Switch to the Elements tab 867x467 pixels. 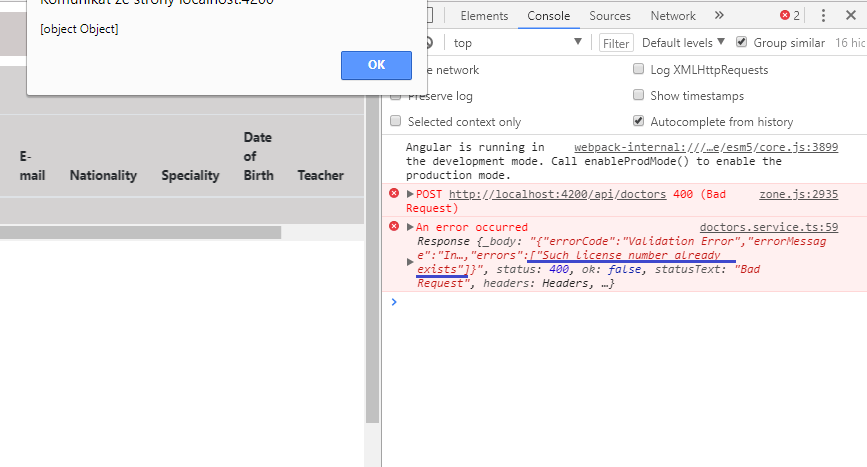(484, 16)
